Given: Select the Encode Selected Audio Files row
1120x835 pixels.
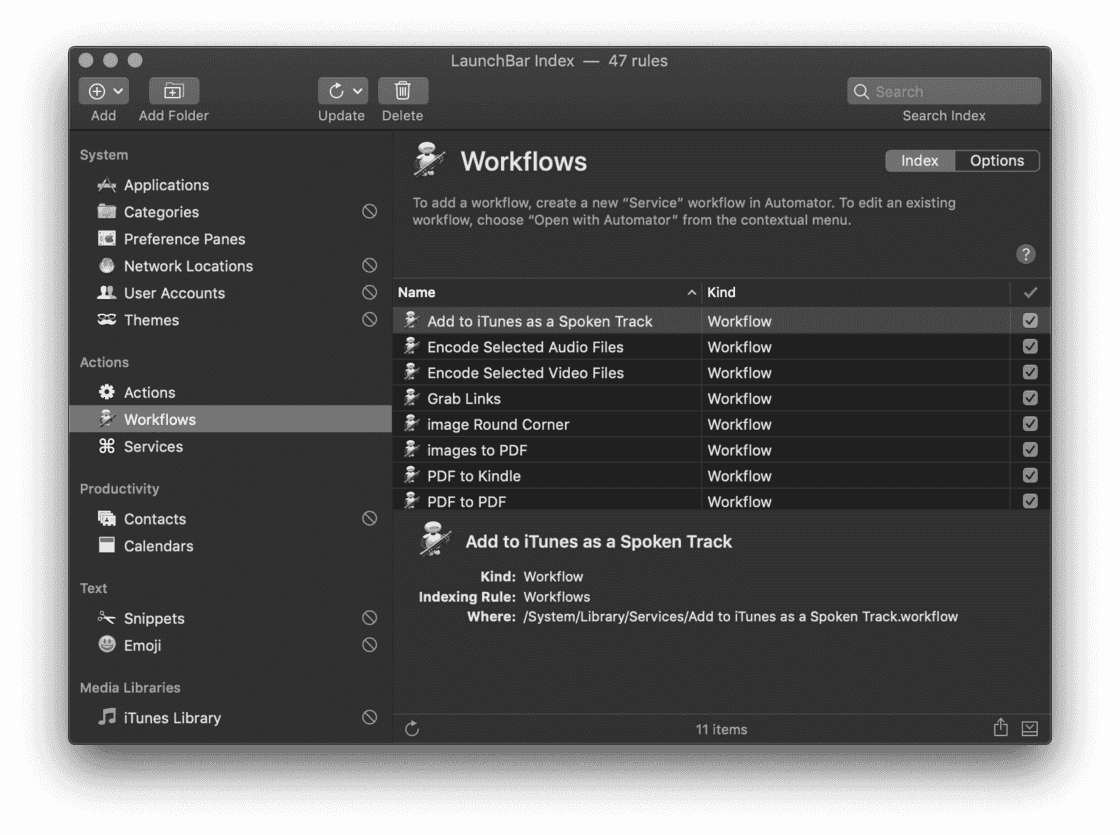Looking at the screenshot, I should [721, 347].
